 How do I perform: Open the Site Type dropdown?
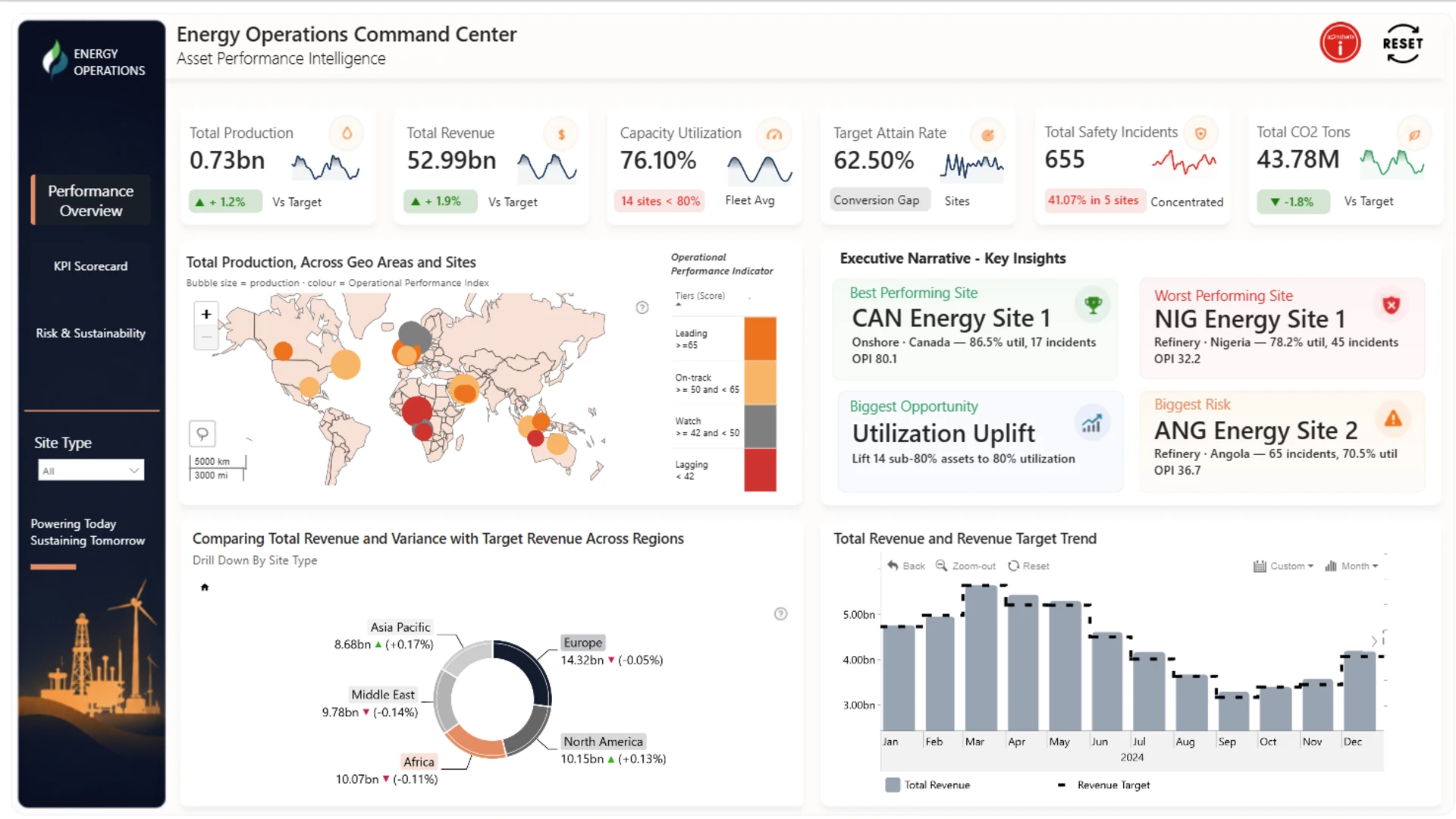pyautogui.click(x=91, y=470)
